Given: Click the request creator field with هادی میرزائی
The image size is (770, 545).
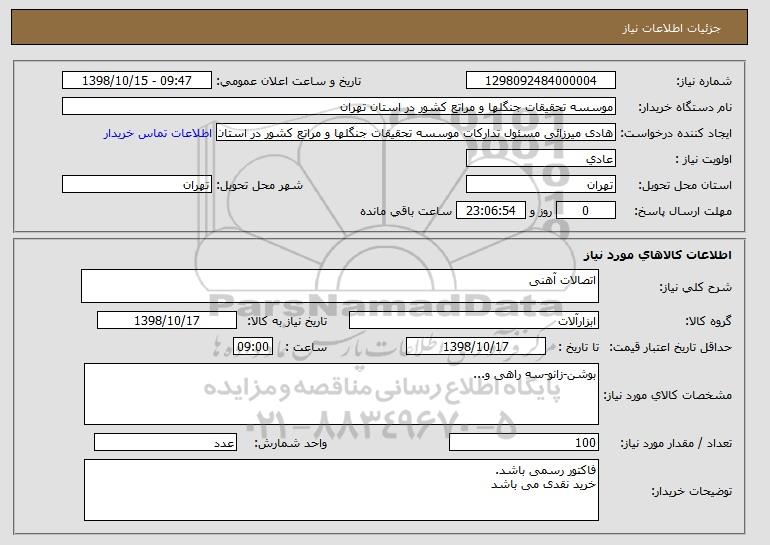Looking at the screenshot, I should [416, 133].
